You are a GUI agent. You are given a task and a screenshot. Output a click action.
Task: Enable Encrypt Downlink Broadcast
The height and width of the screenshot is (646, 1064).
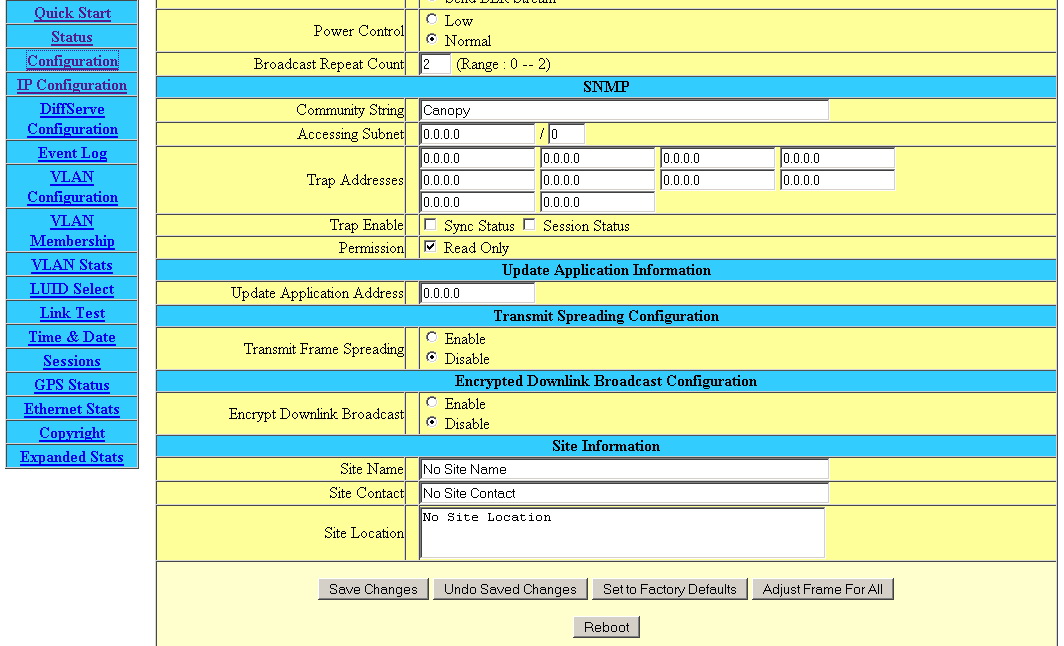[432, 402]
